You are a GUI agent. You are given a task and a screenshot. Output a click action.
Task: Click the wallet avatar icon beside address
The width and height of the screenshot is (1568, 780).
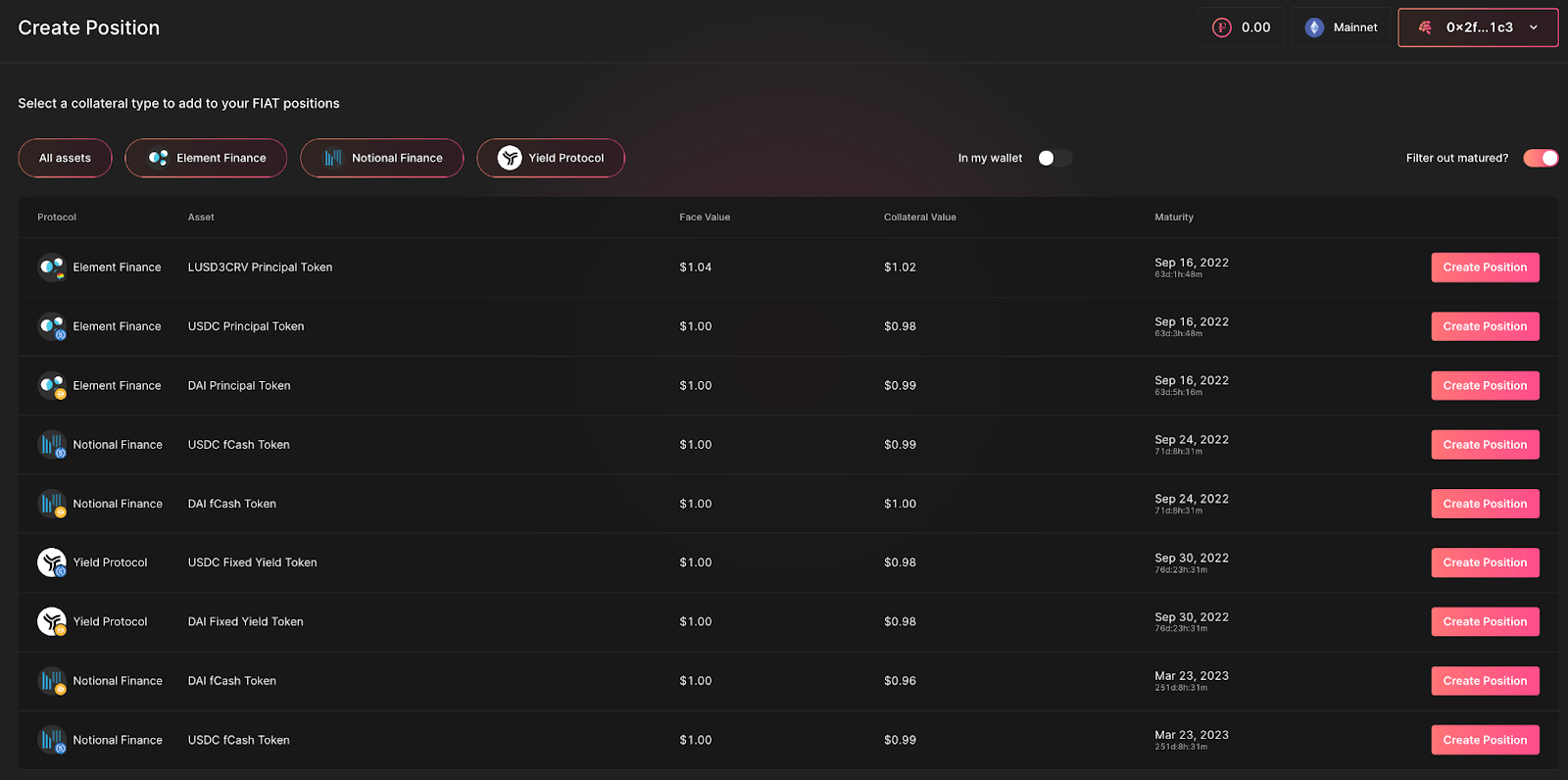(x=1425, y=27)
